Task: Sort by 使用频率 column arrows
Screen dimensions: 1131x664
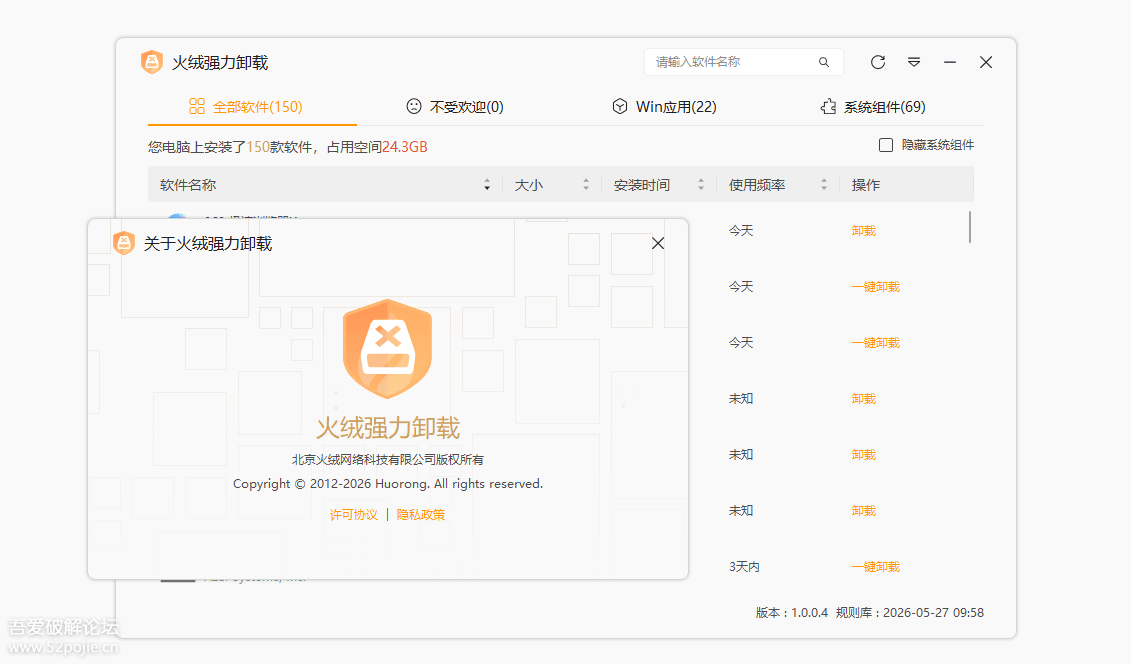Action: (824, 185)
